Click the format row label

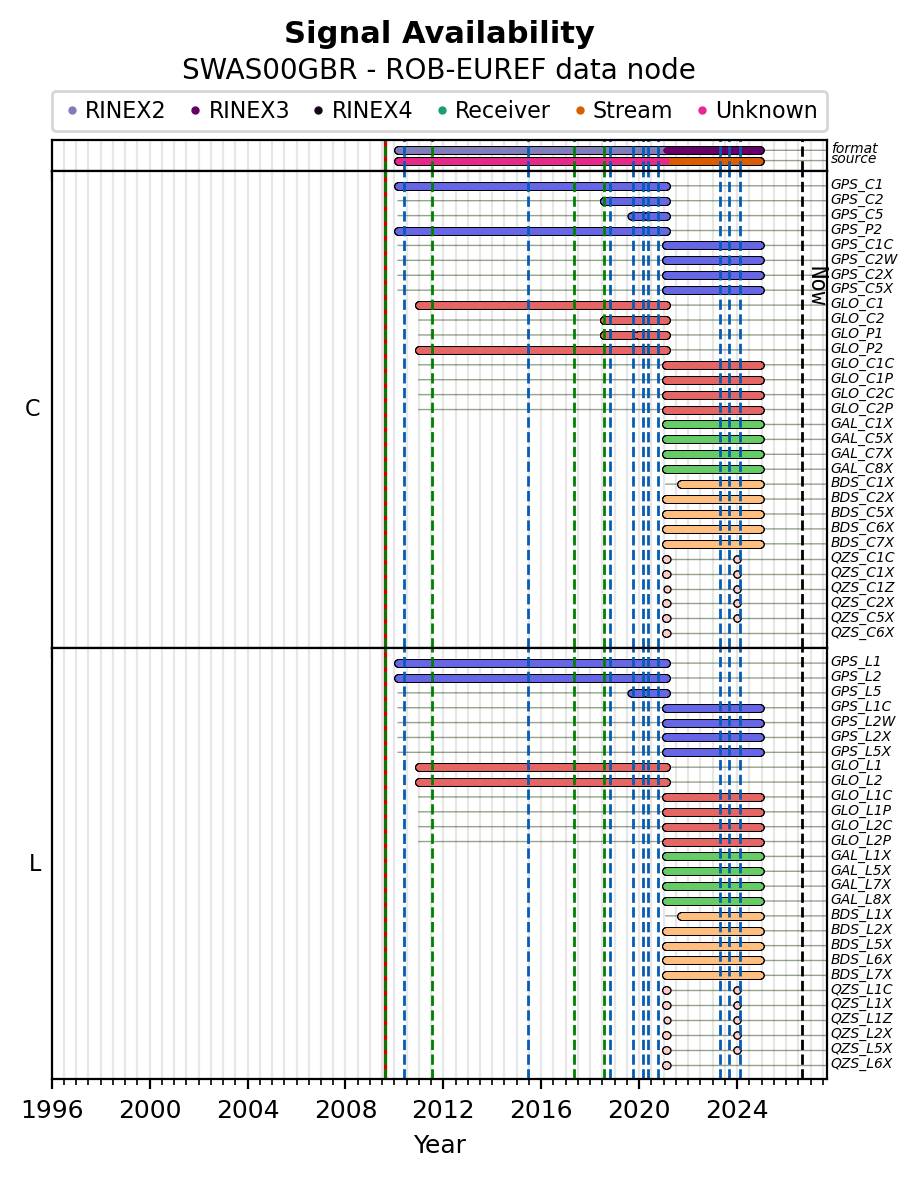click(x=854, y=148)
